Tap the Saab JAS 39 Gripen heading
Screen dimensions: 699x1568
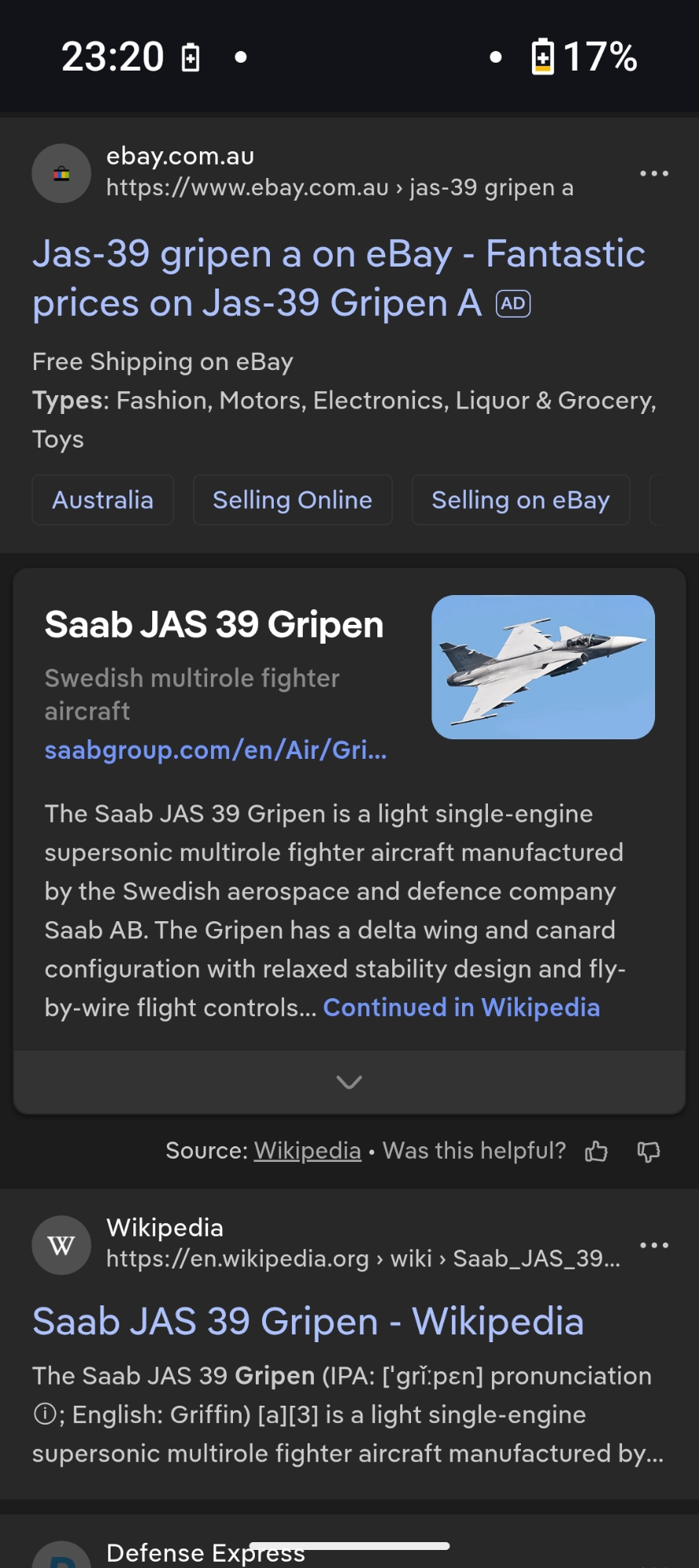pyautogui.click(x=214, y=625)
